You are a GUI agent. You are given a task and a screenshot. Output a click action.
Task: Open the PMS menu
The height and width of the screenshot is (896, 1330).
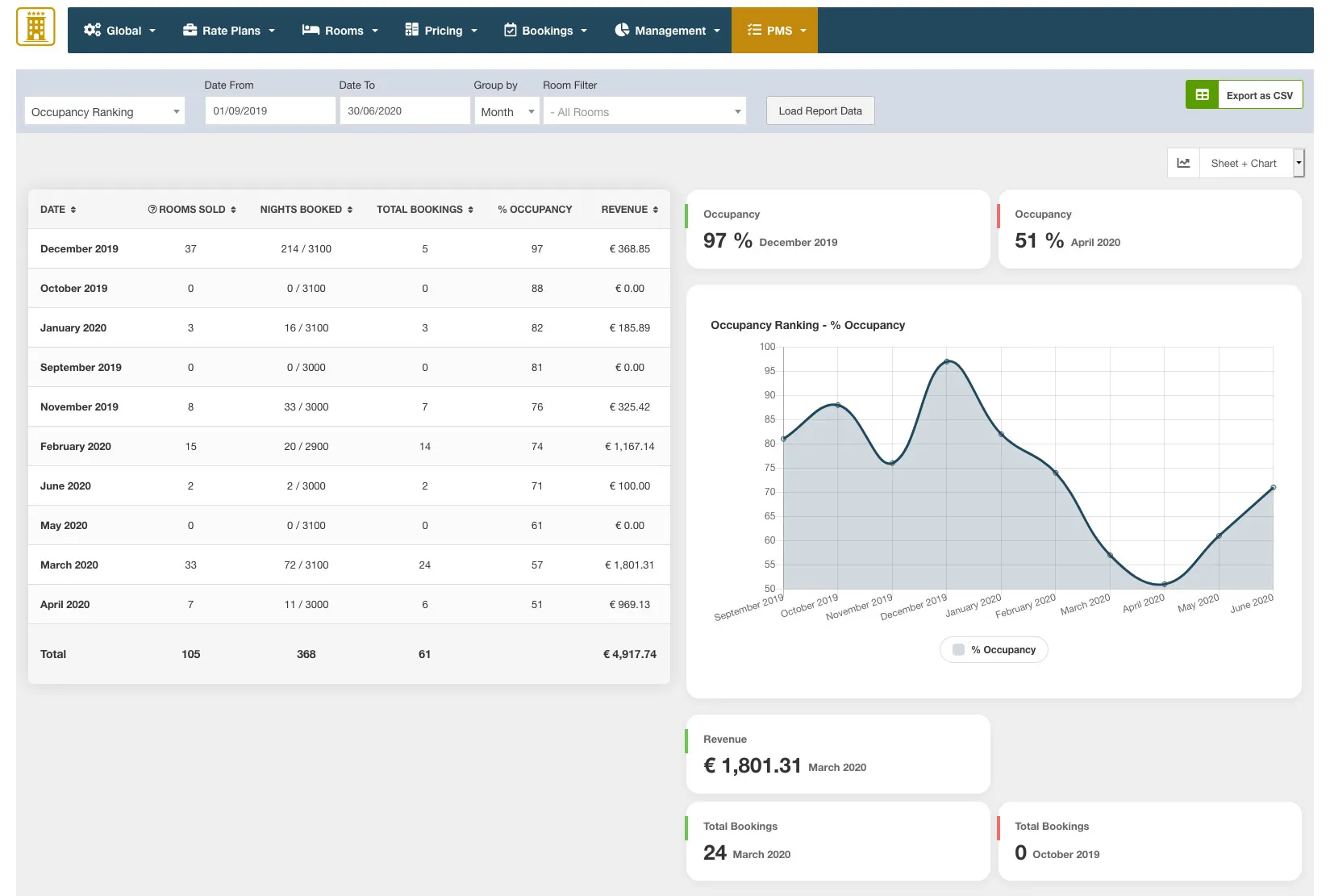coord(774,31)
